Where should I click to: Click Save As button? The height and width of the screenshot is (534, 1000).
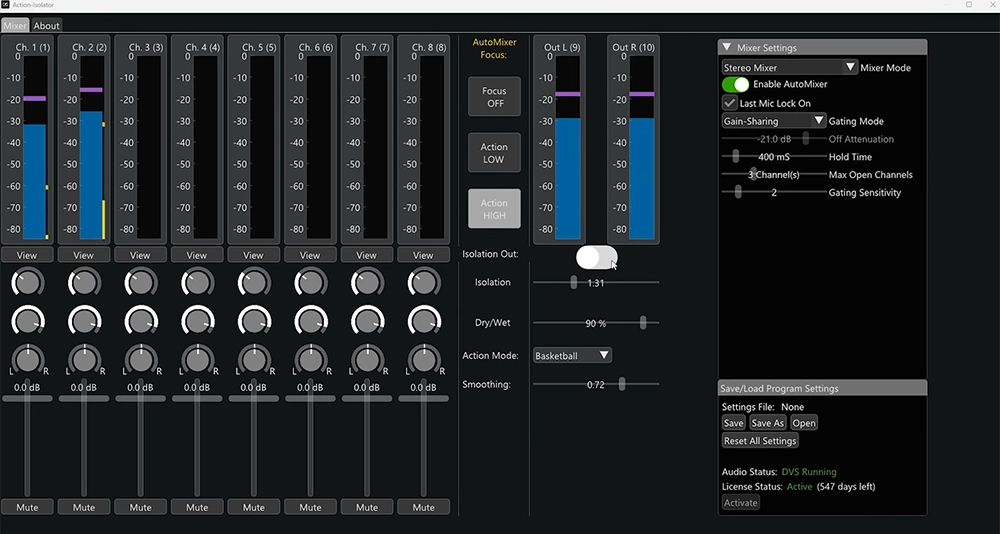767,423
